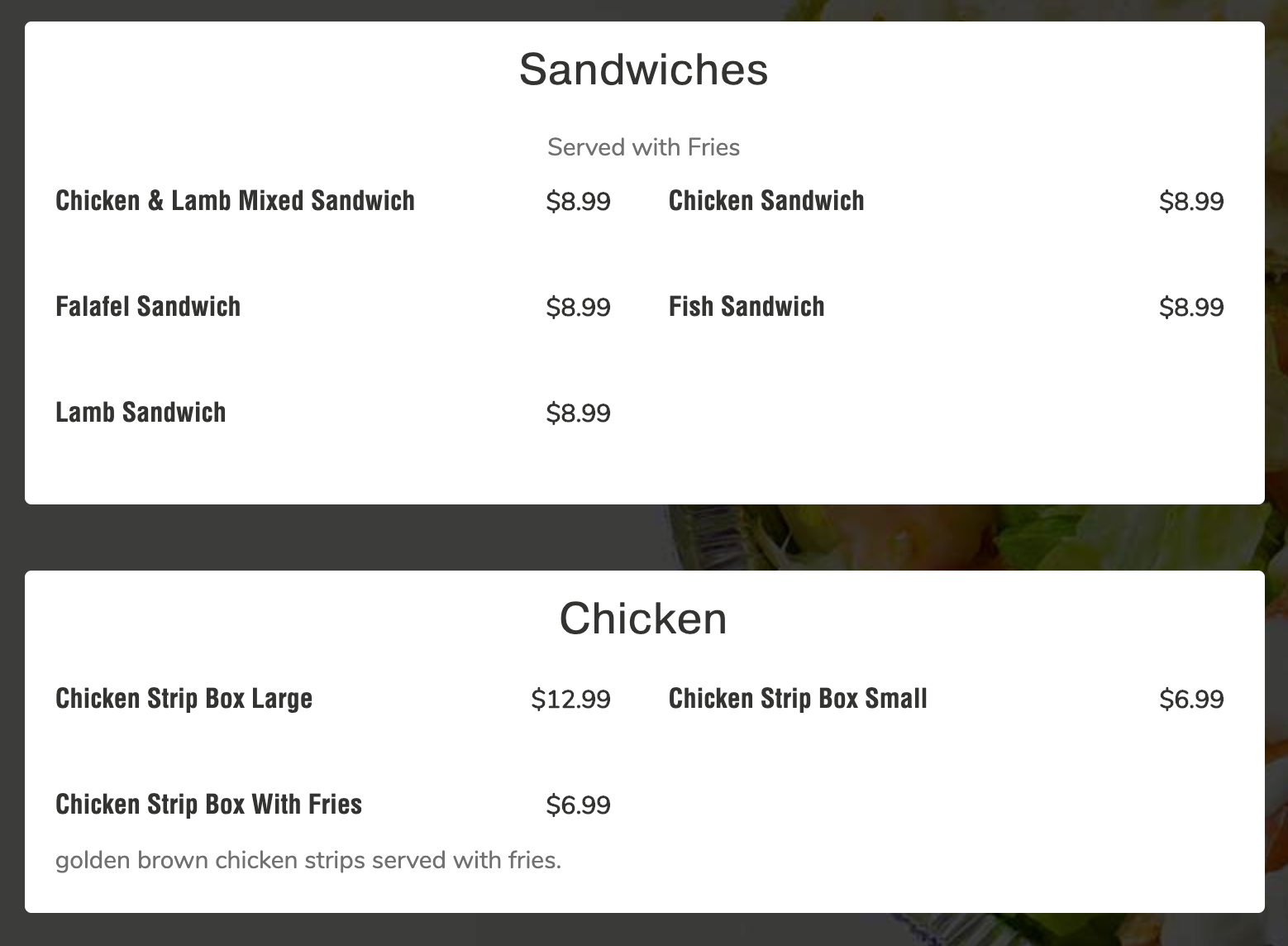Click the price of Chicken Strip Box With Fries

pyautogui.click(x=578, y=805)
